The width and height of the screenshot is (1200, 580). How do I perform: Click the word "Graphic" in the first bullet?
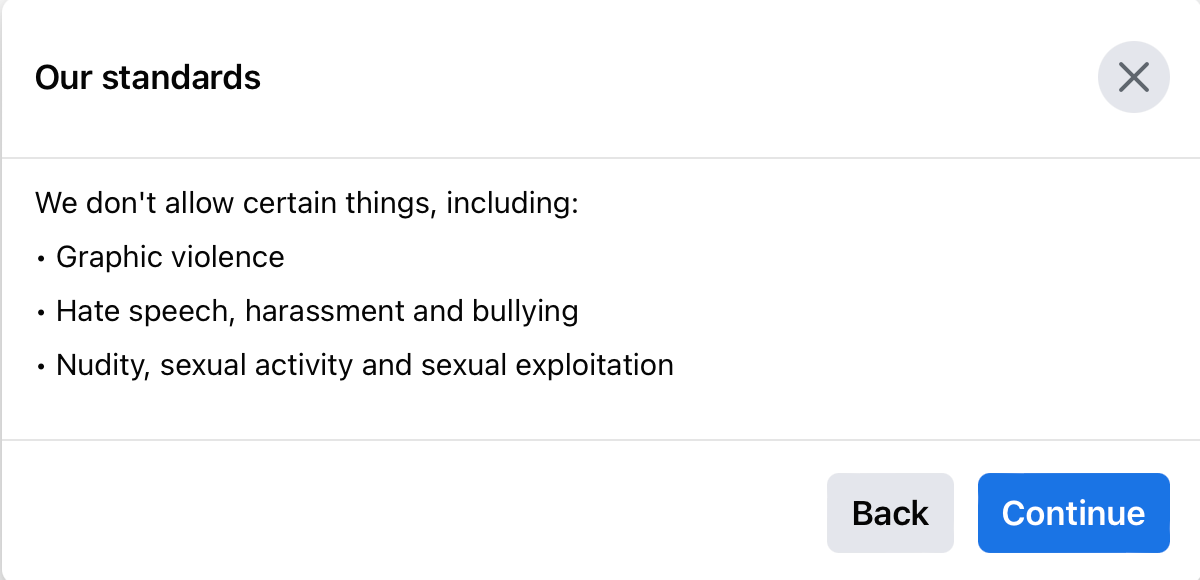(109, 257)
